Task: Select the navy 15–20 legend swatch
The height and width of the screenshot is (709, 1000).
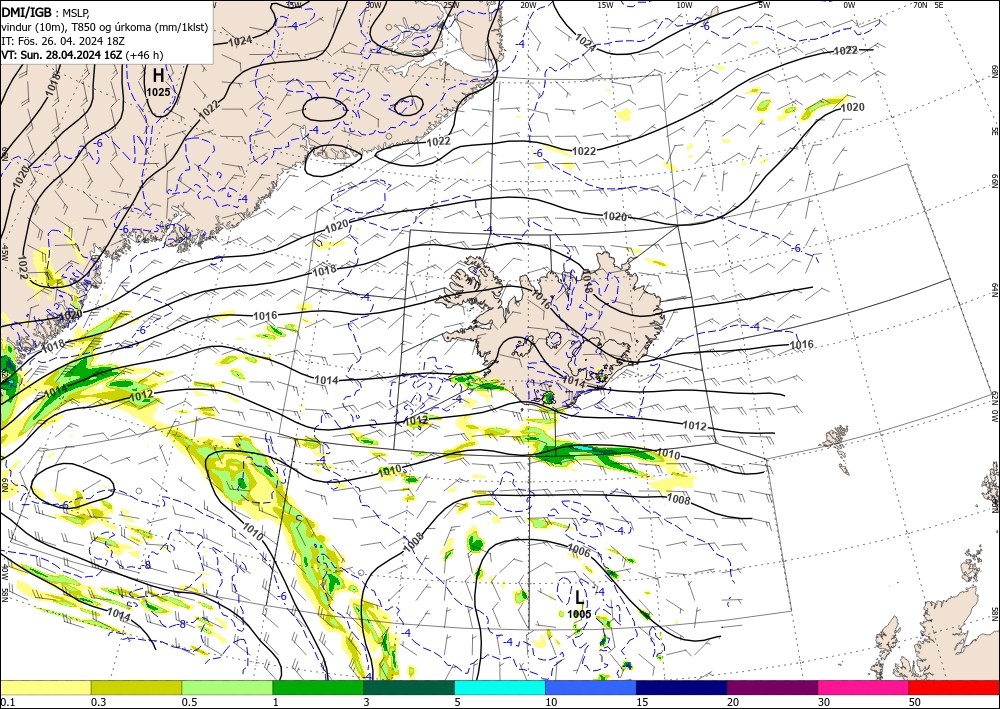Action: tap(682, 687)
